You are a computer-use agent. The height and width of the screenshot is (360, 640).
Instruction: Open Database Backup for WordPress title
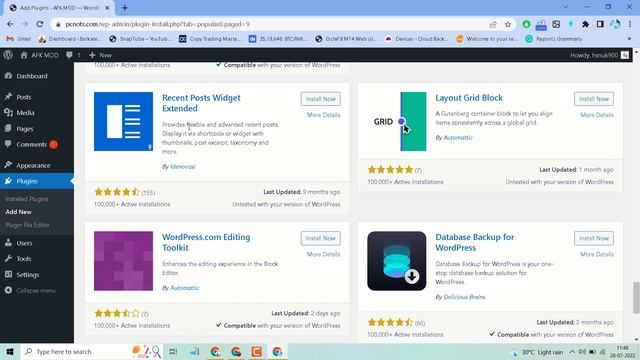pos(474,242)
